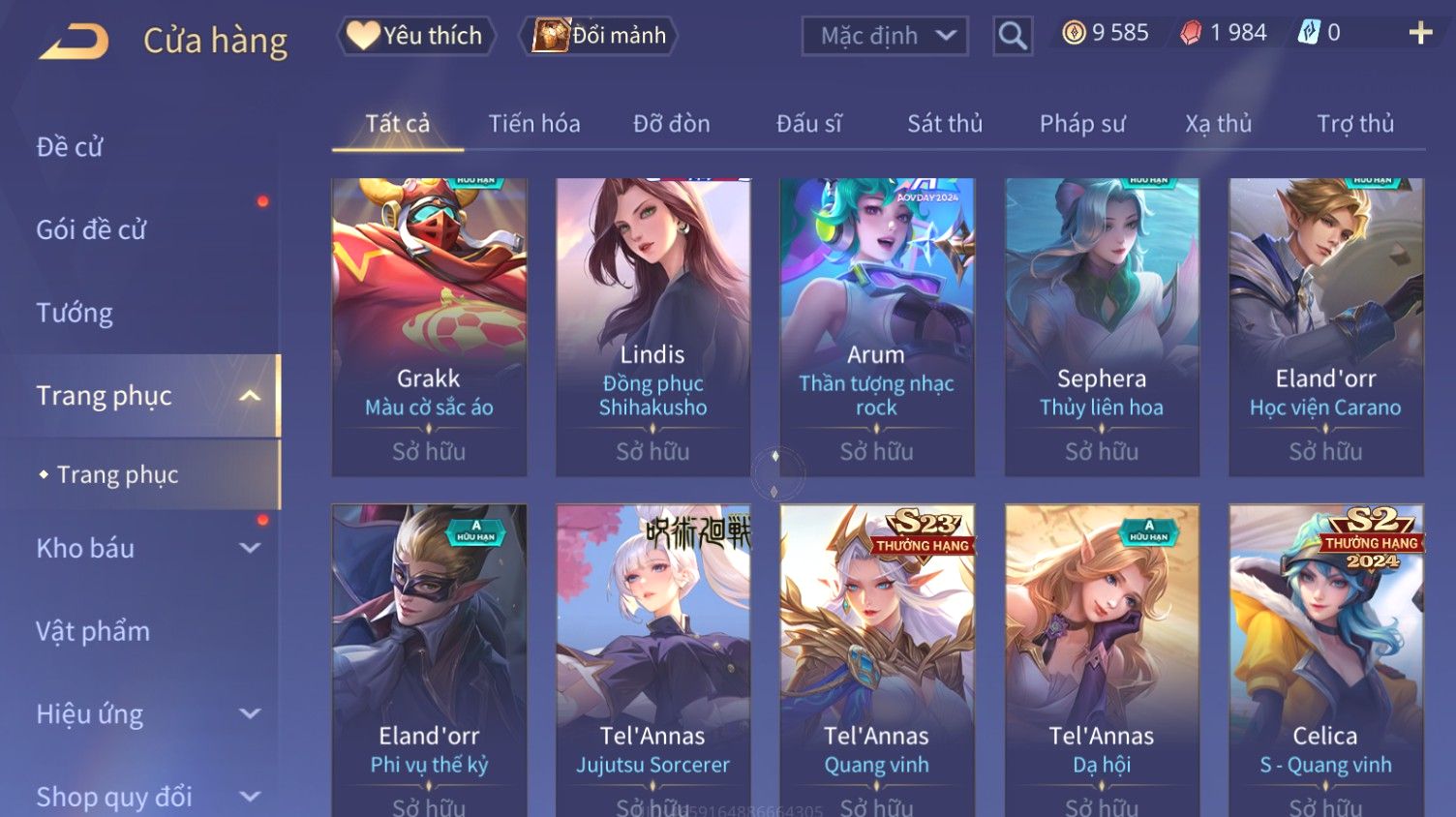Select the Tiến hóa tab
1456x817 pixels.
(x=534, y=124)
